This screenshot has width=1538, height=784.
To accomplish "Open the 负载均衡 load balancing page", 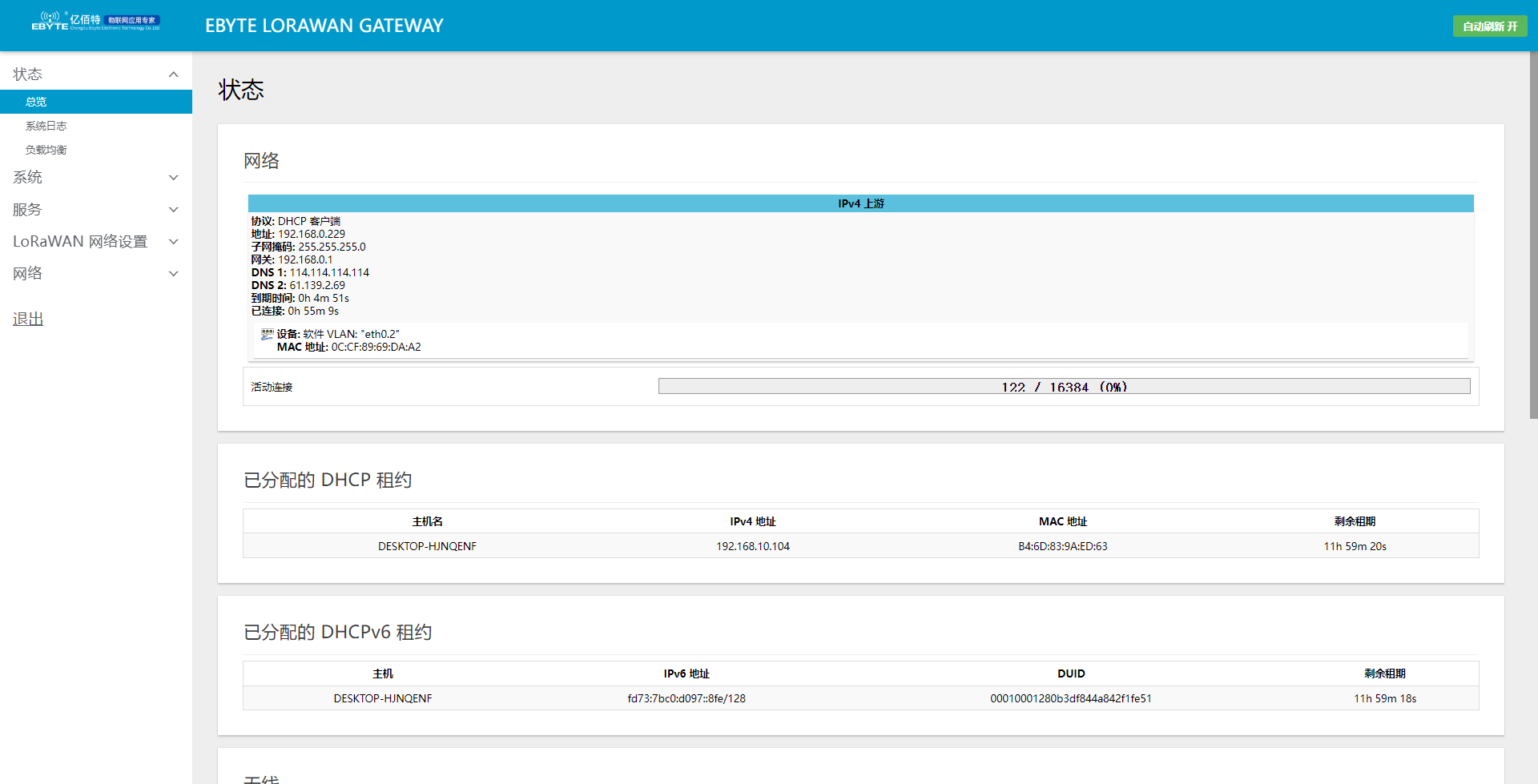I will pyautogui.click(x=46, y=150).
